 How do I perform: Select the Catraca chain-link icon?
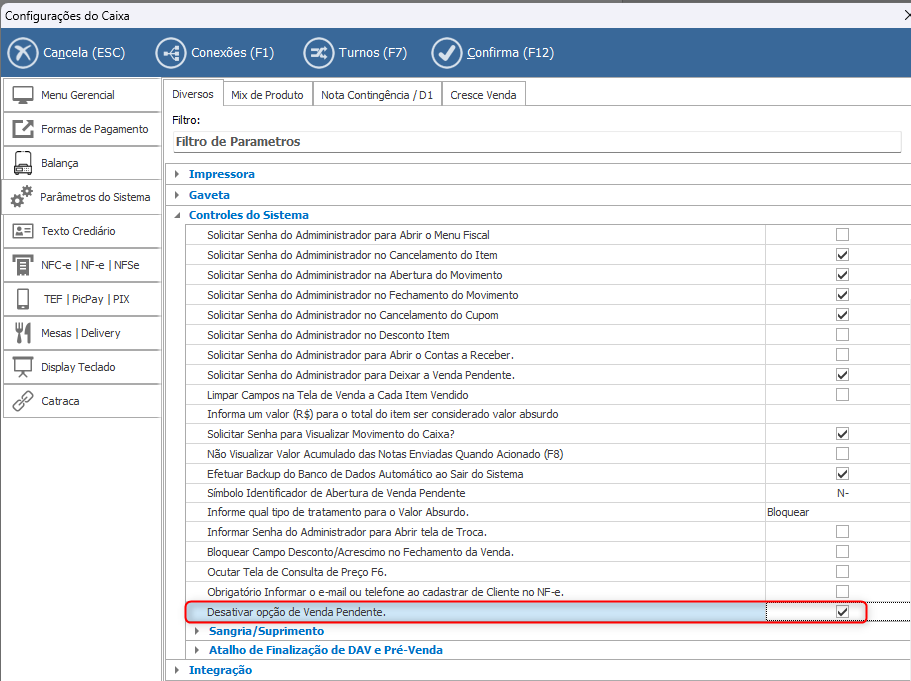click(x=23, y=401)
